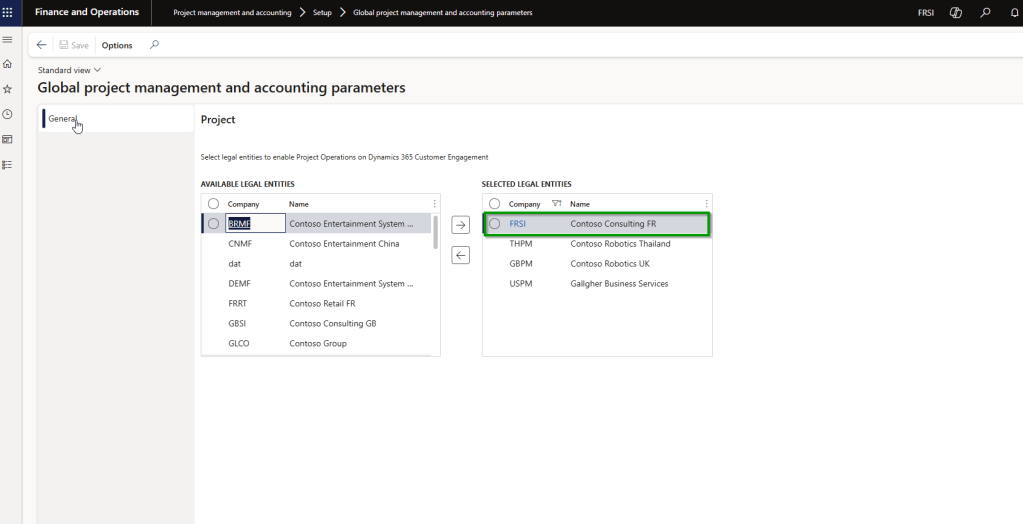Open the Options menu
This screenshot has height=524, width=1023.
pyautogui.click(x=117, y=45)
